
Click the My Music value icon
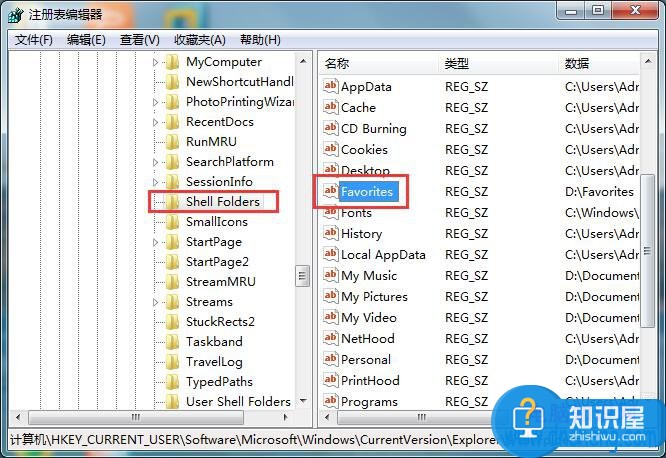point(331,276)
